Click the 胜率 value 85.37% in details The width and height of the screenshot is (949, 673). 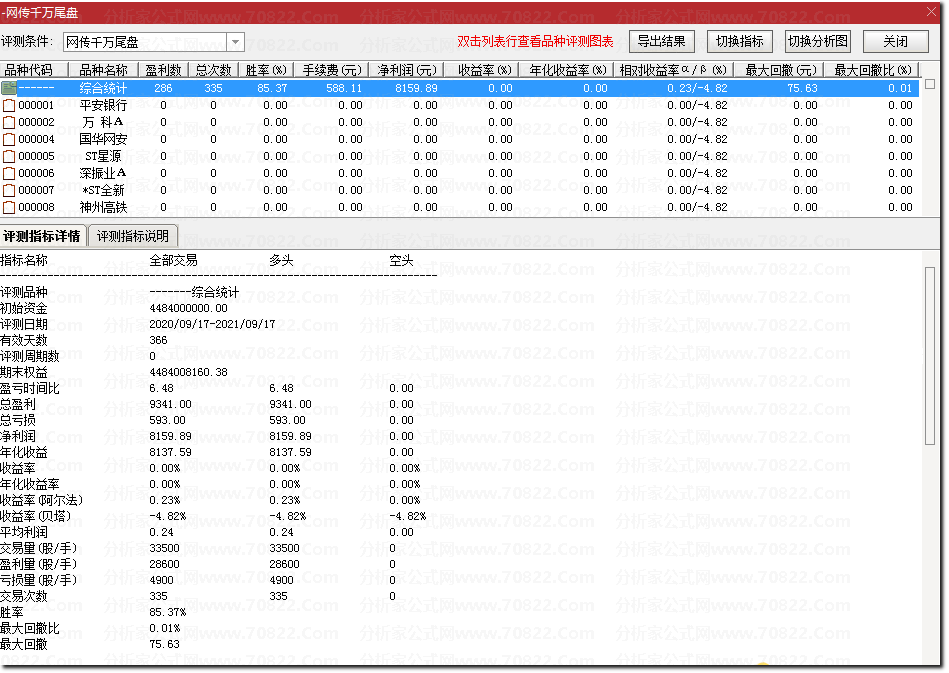[168, 612]
